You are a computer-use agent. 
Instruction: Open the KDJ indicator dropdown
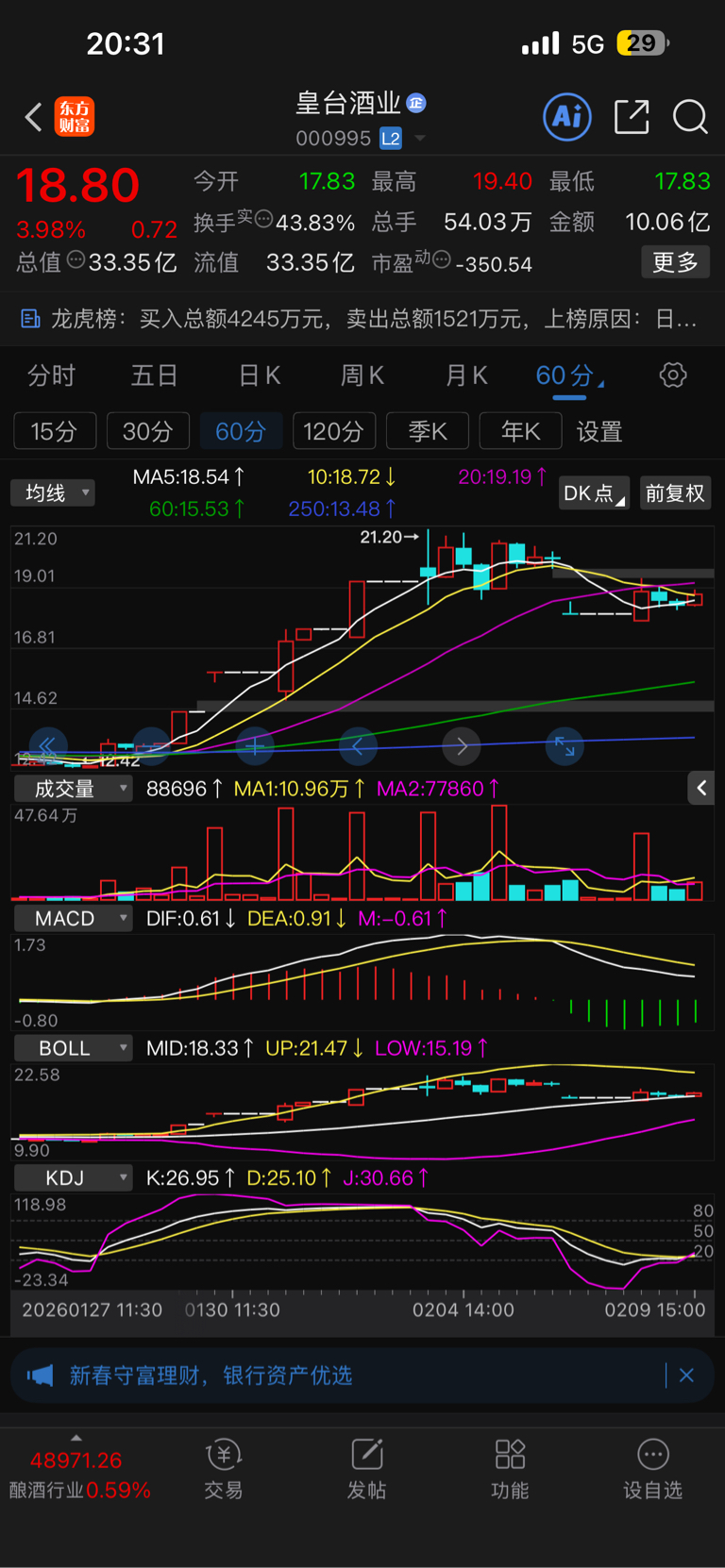(x=73, y=1178)
